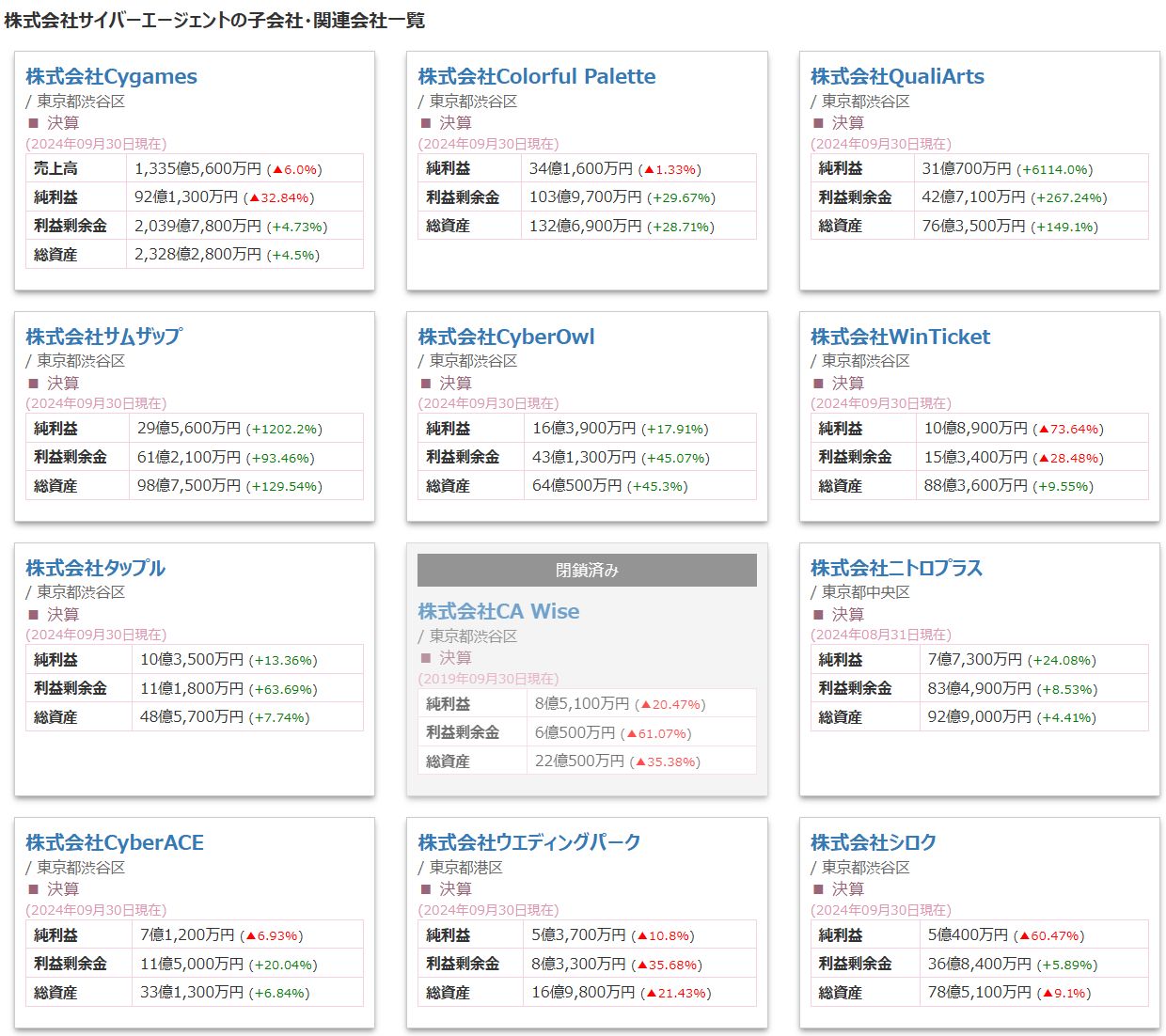Viewport: 1166px width, 1036px height.
Task: Go to the 株式会社QualiArts link
Action: click(897, 77)
